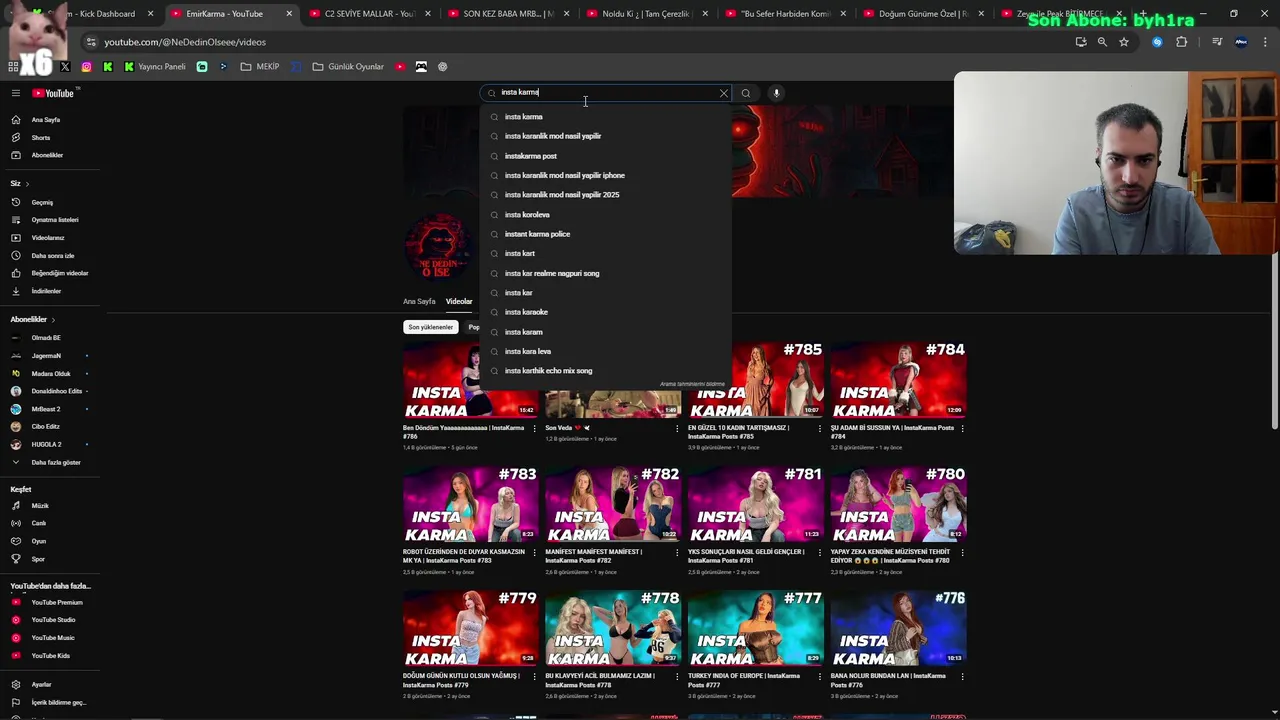
Task: Open YouTube Kids in sidebar
Action: tap(51, 656)
